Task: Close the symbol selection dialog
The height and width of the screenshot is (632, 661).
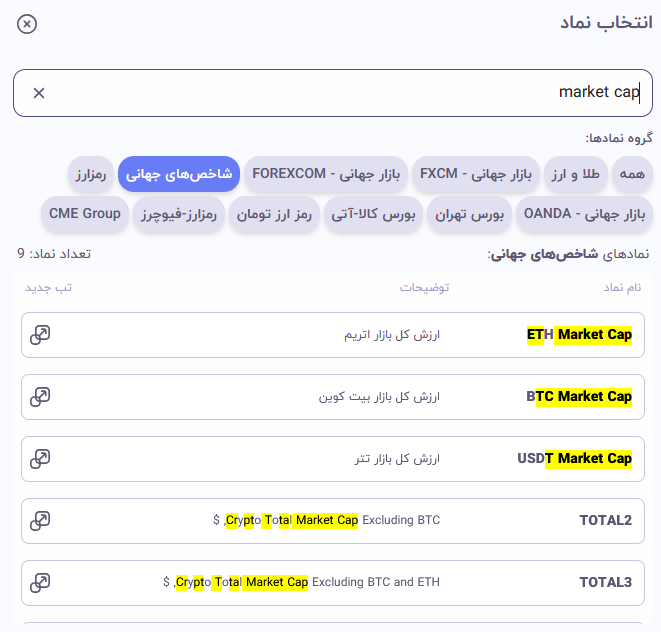Action: click(27, 24)
